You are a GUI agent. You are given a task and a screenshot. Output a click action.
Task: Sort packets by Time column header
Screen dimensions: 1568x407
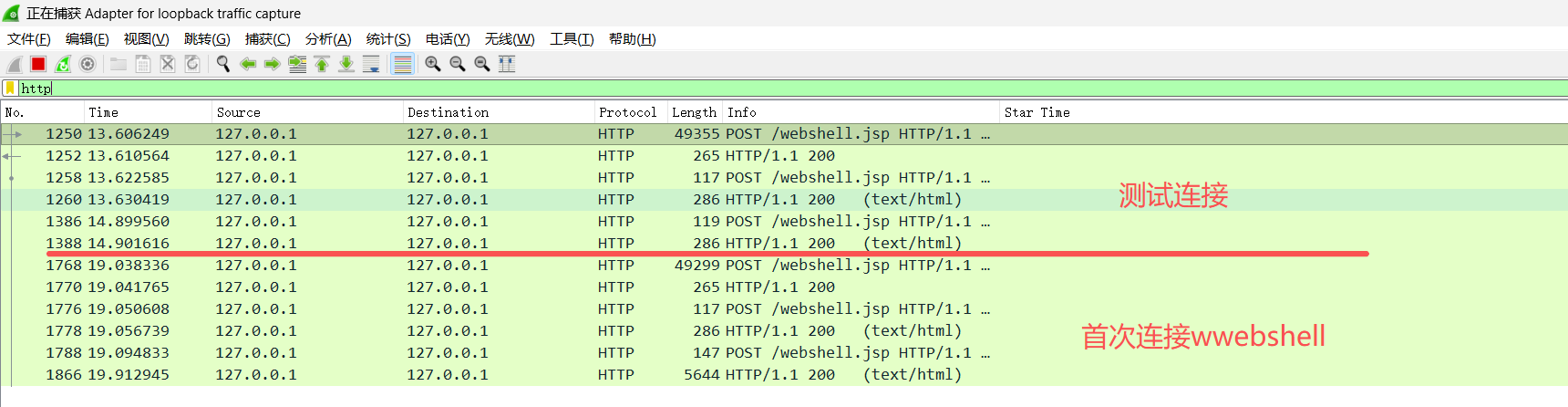point(104,112)
